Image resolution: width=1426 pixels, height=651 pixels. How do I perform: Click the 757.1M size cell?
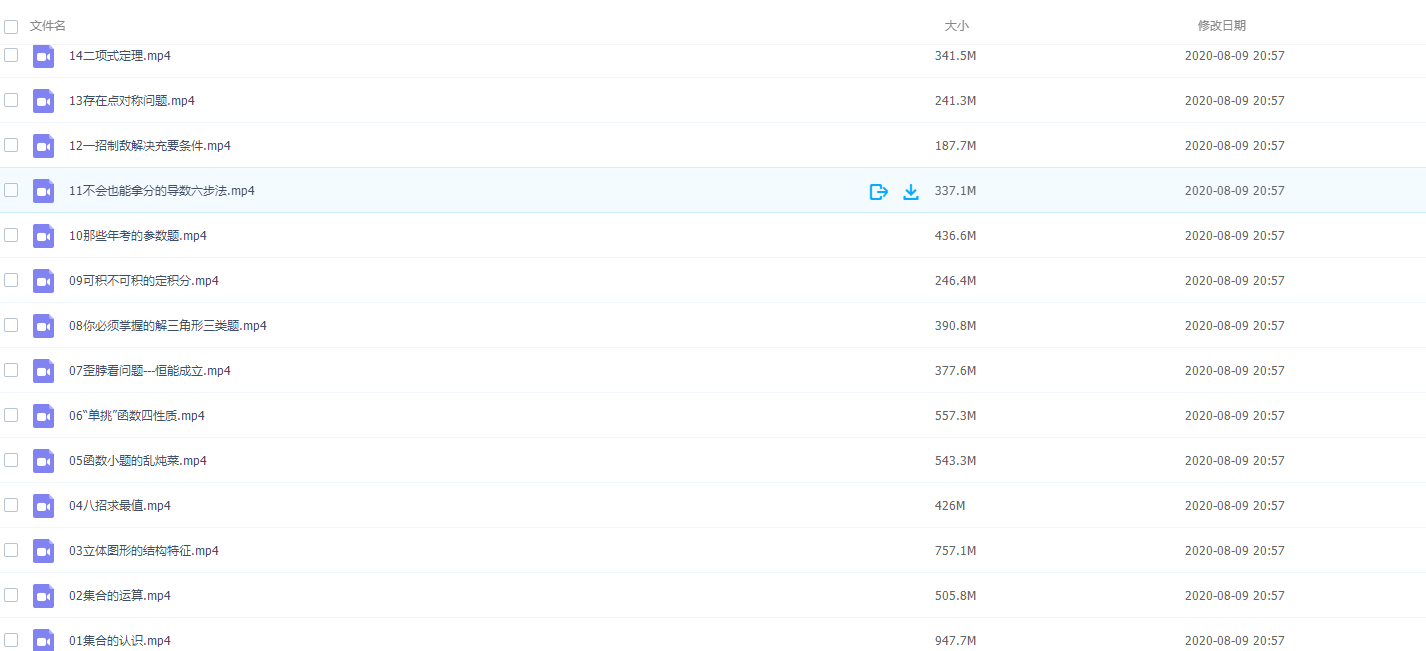point(955,551)
